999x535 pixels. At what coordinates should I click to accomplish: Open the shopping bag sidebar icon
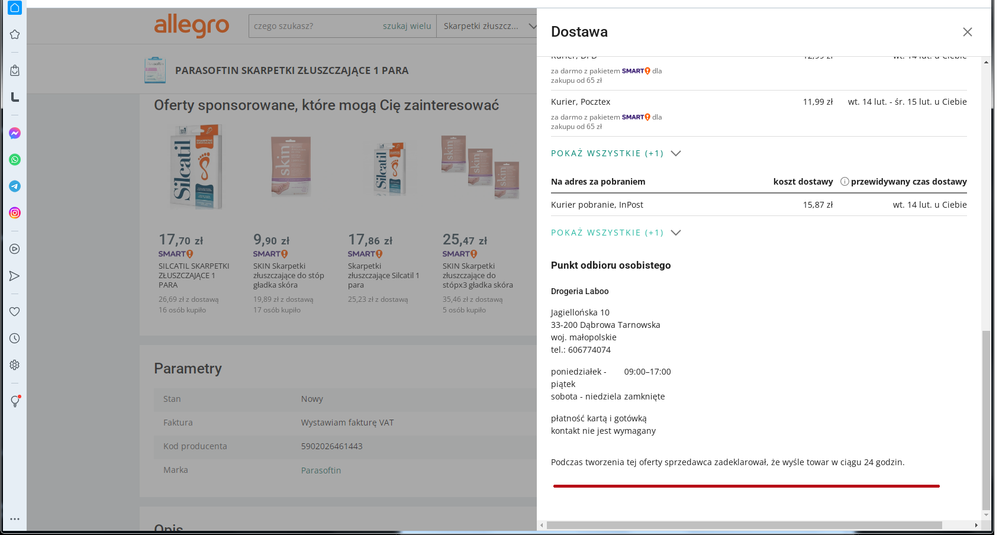point(15,71)
